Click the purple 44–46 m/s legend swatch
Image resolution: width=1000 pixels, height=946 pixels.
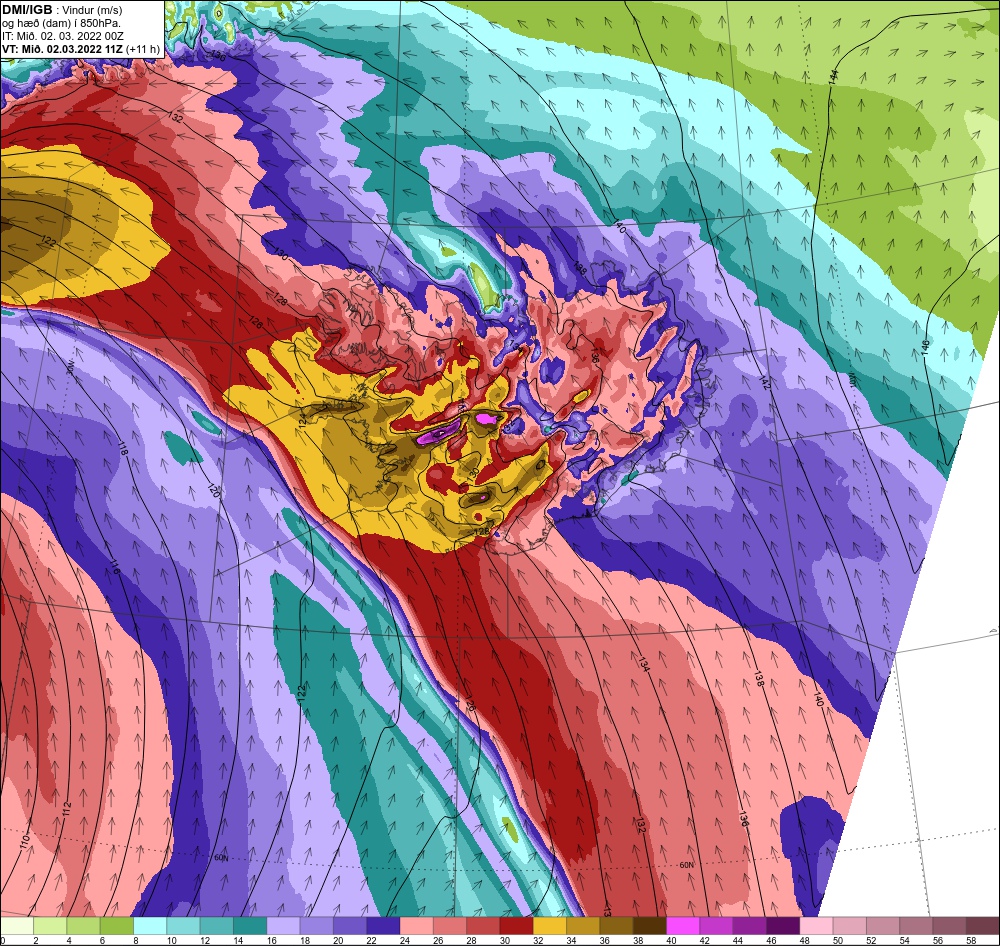click(x=749, y=926)
